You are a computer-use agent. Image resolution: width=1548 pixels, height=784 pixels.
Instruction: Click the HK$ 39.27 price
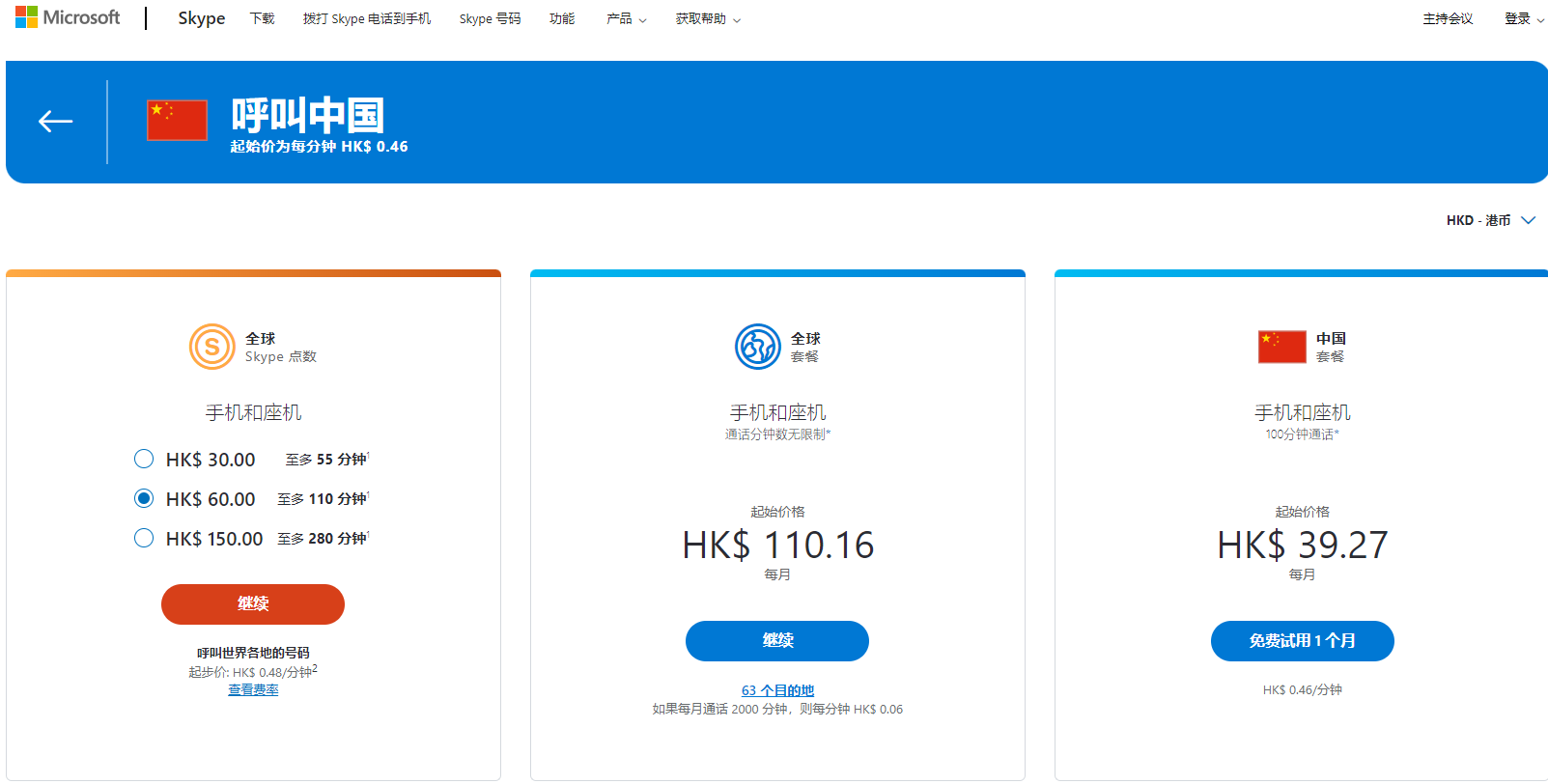pos(1303,546)
